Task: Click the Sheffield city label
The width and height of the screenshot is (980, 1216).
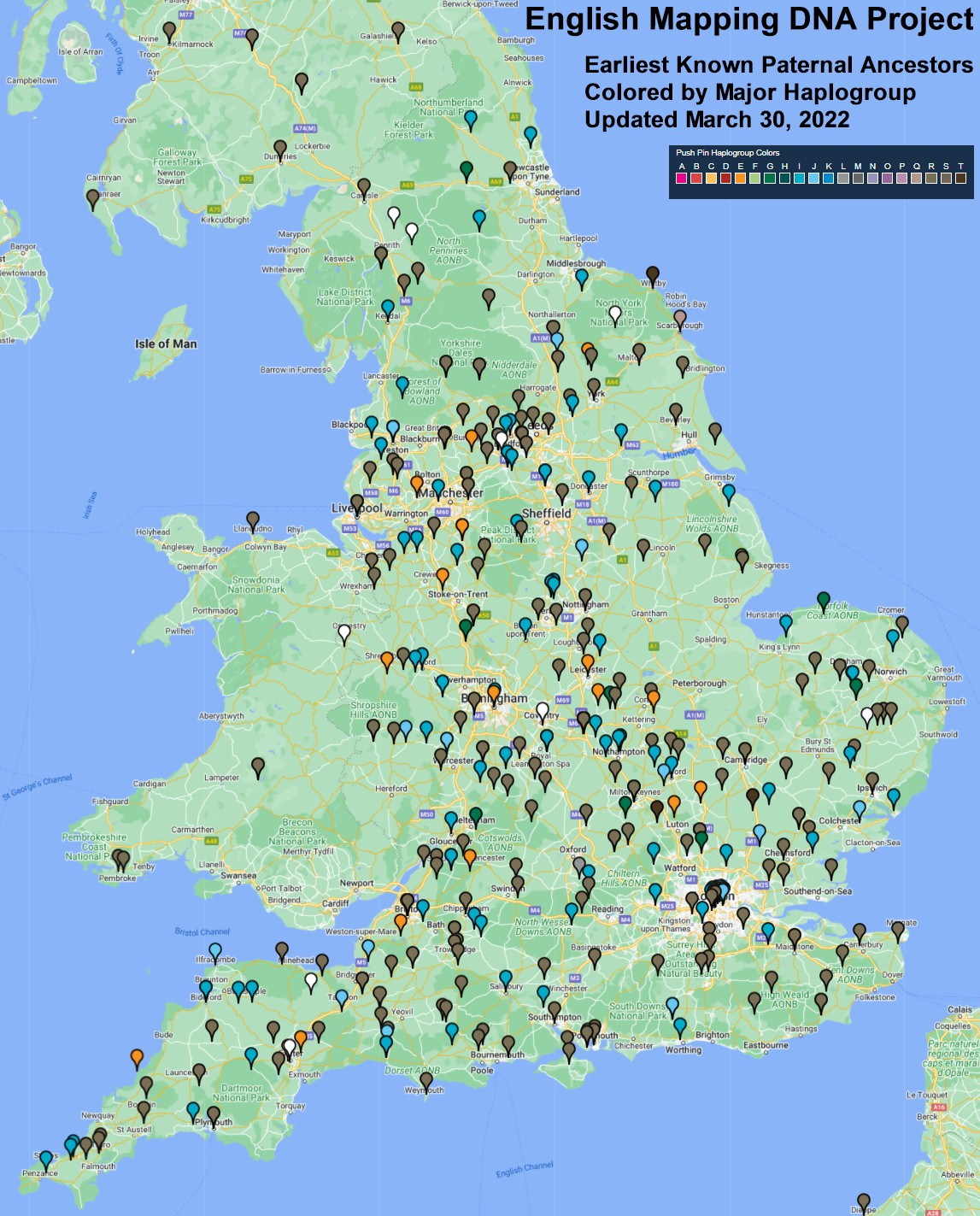Action: pos(546,514)
